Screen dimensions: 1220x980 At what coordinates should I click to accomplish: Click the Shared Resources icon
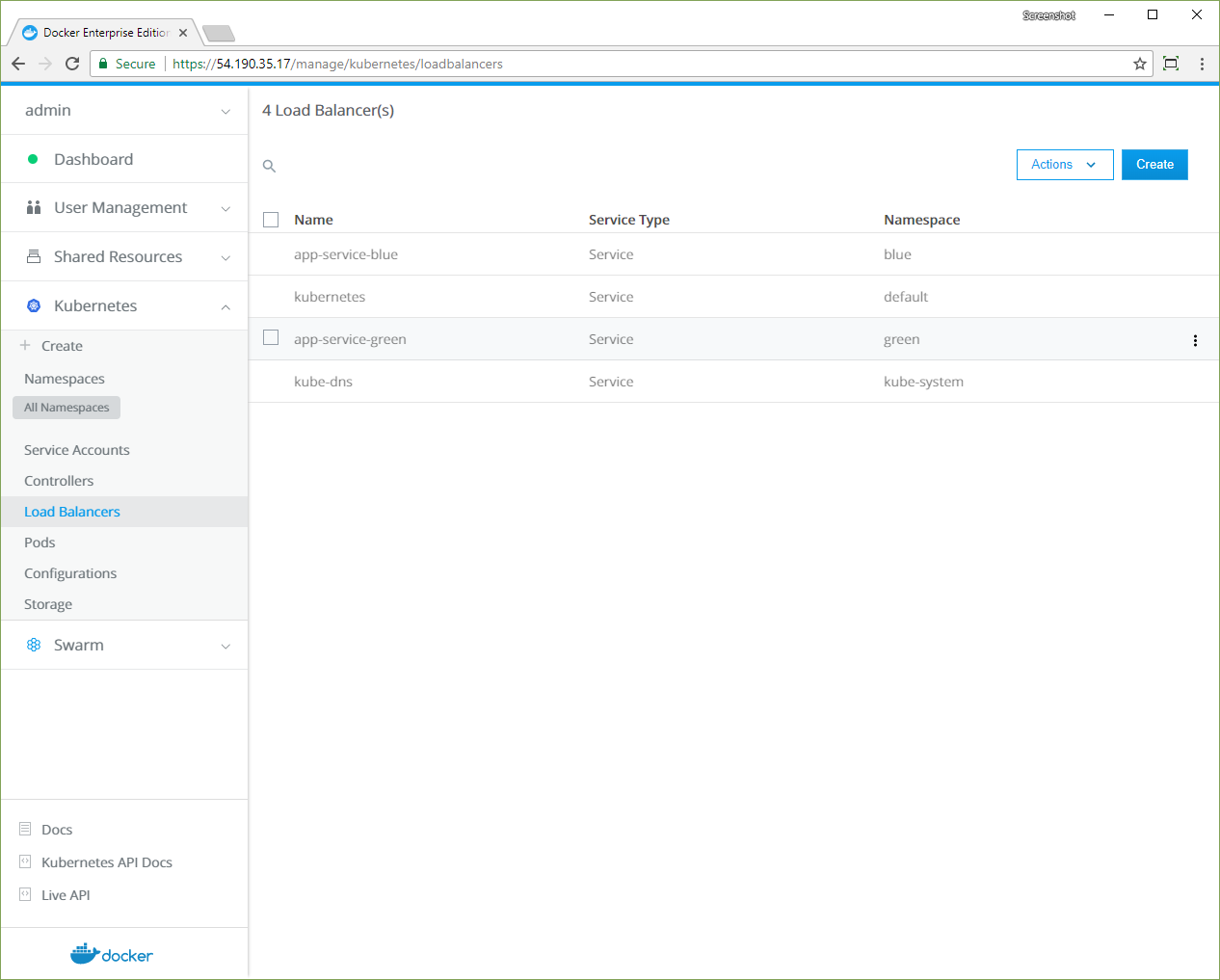pos(34,256)
